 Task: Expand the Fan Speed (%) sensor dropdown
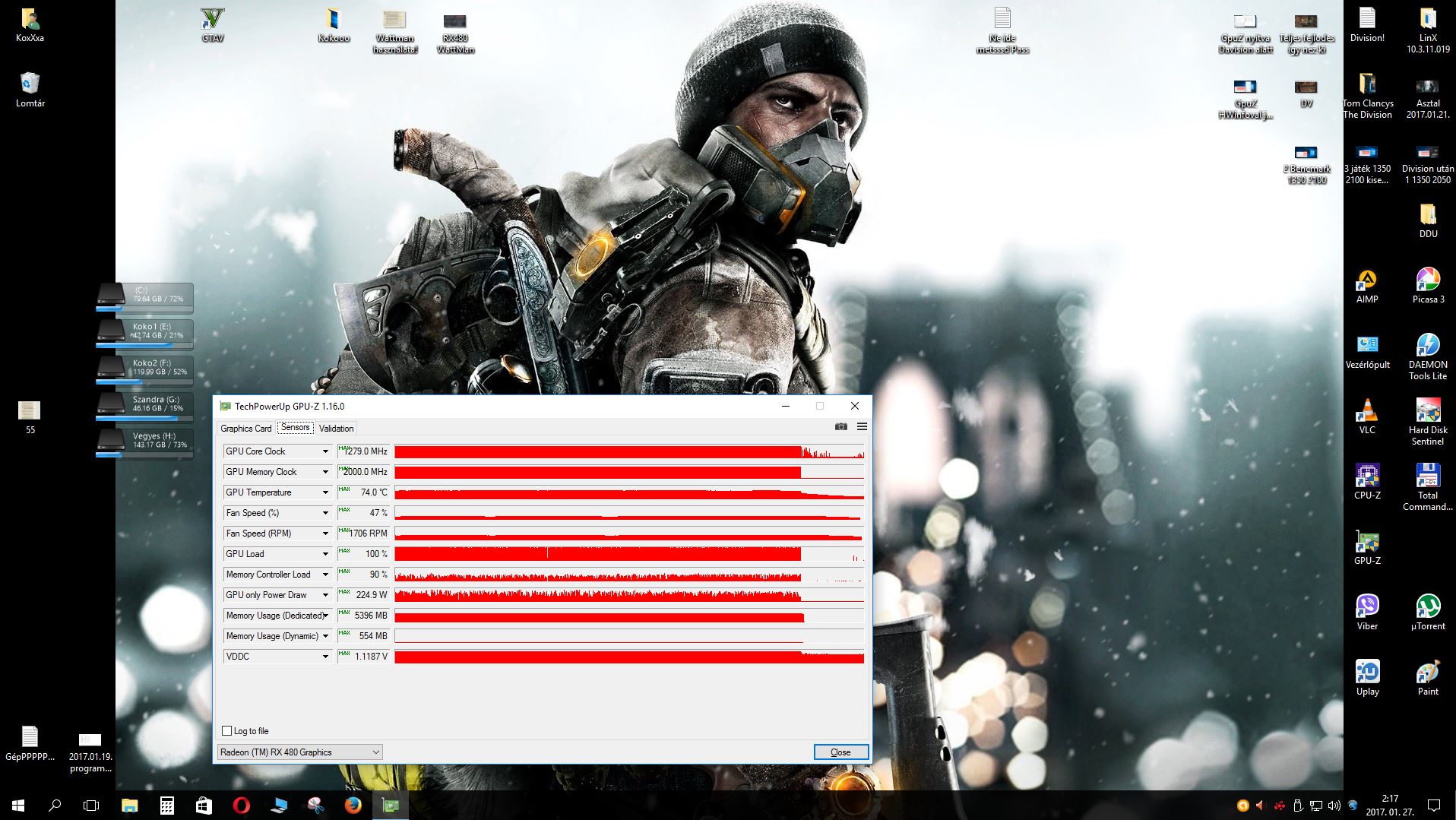click(325, 513)
